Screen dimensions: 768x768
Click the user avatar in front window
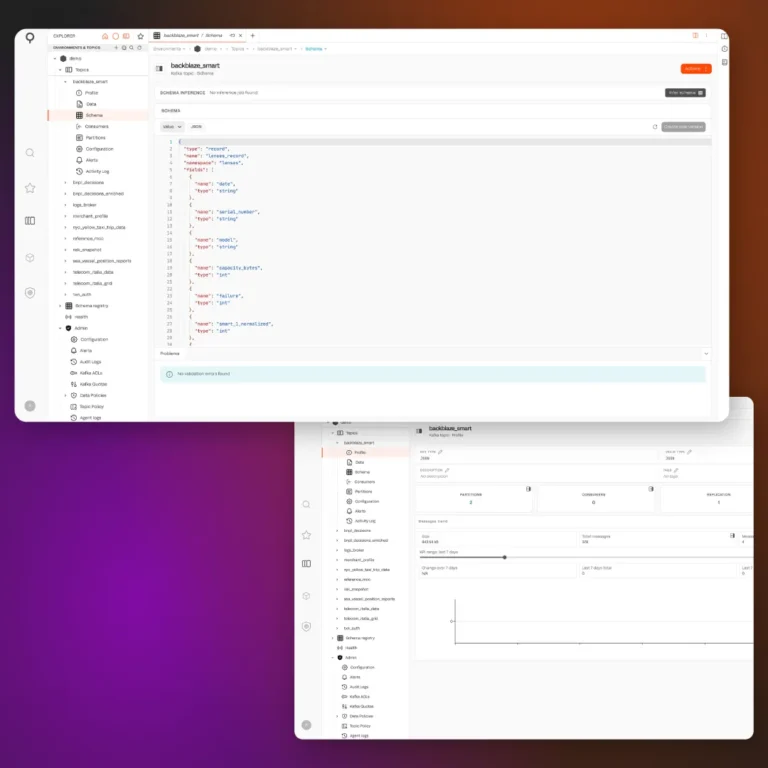tap(30, 406)
